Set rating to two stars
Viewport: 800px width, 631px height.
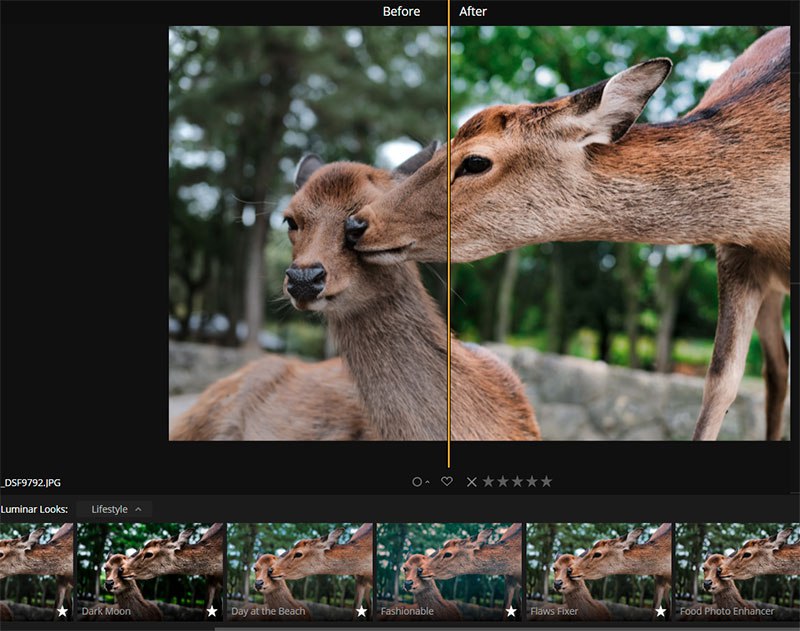[503, 482]
